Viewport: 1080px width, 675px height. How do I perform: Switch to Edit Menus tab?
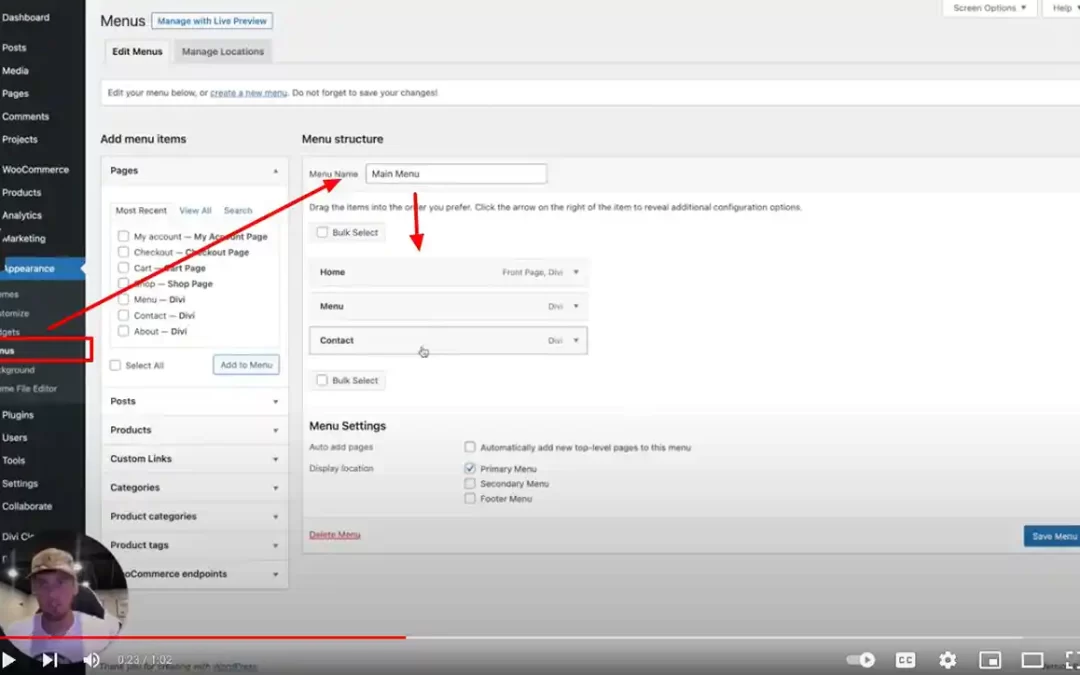[x=137, y=52]
